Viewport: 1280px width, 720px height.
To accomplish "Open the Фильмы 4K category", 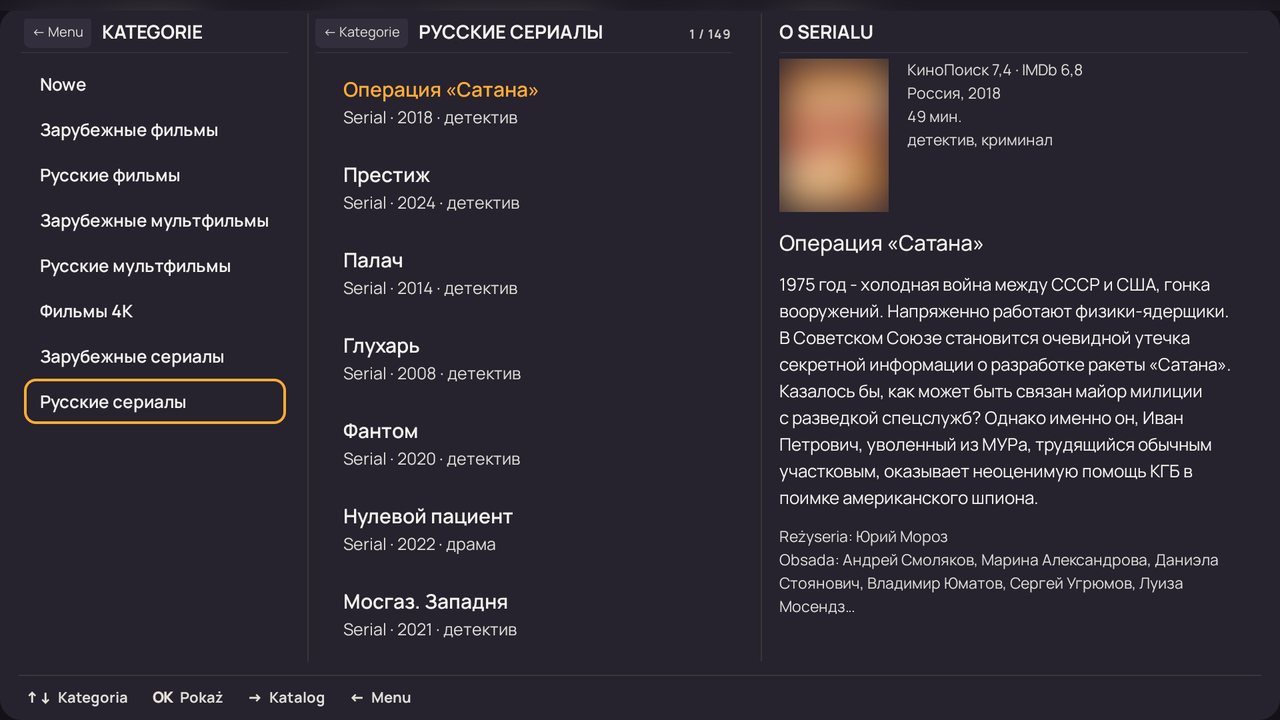I will (x=155, y=311).
